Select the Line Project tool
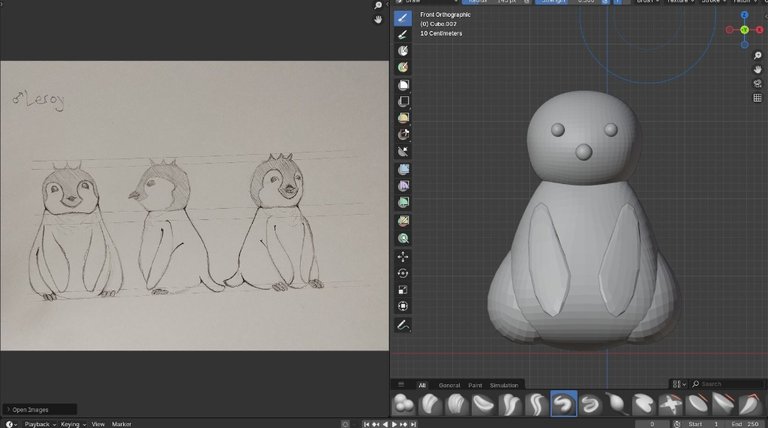 pos(403,151)
